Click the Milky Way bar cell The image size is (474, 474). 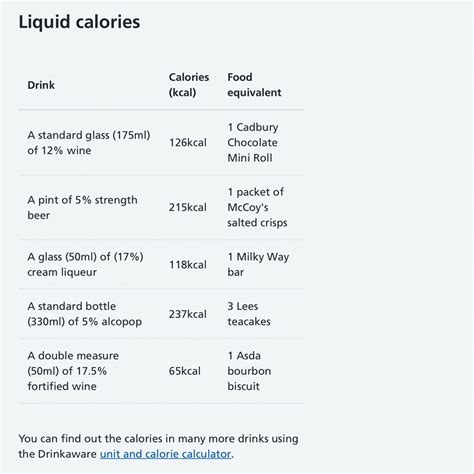tap(258, 264)
